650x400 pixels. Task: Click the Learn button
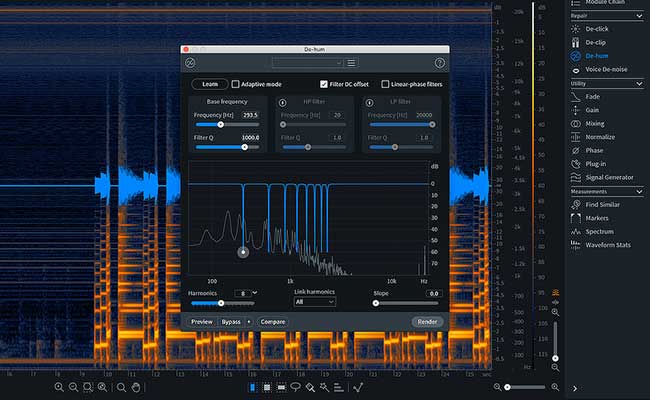coord(209,85)
